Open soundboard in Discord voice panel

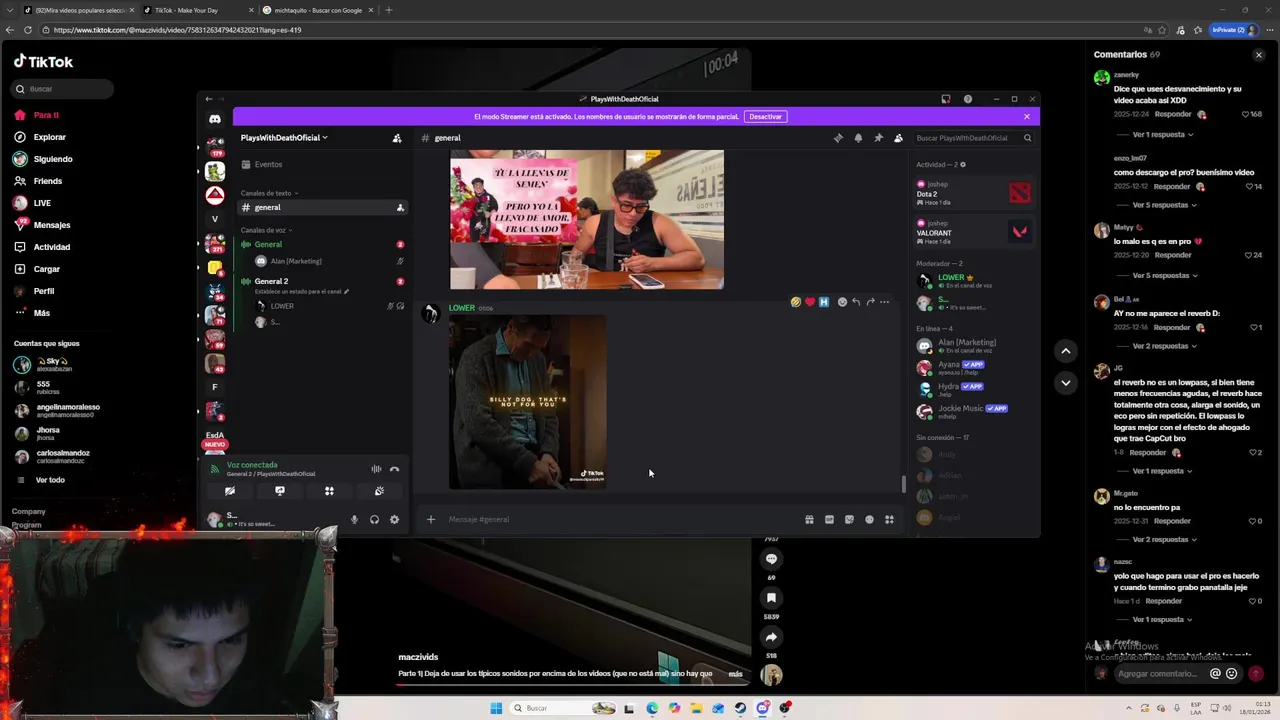point(379,491)
